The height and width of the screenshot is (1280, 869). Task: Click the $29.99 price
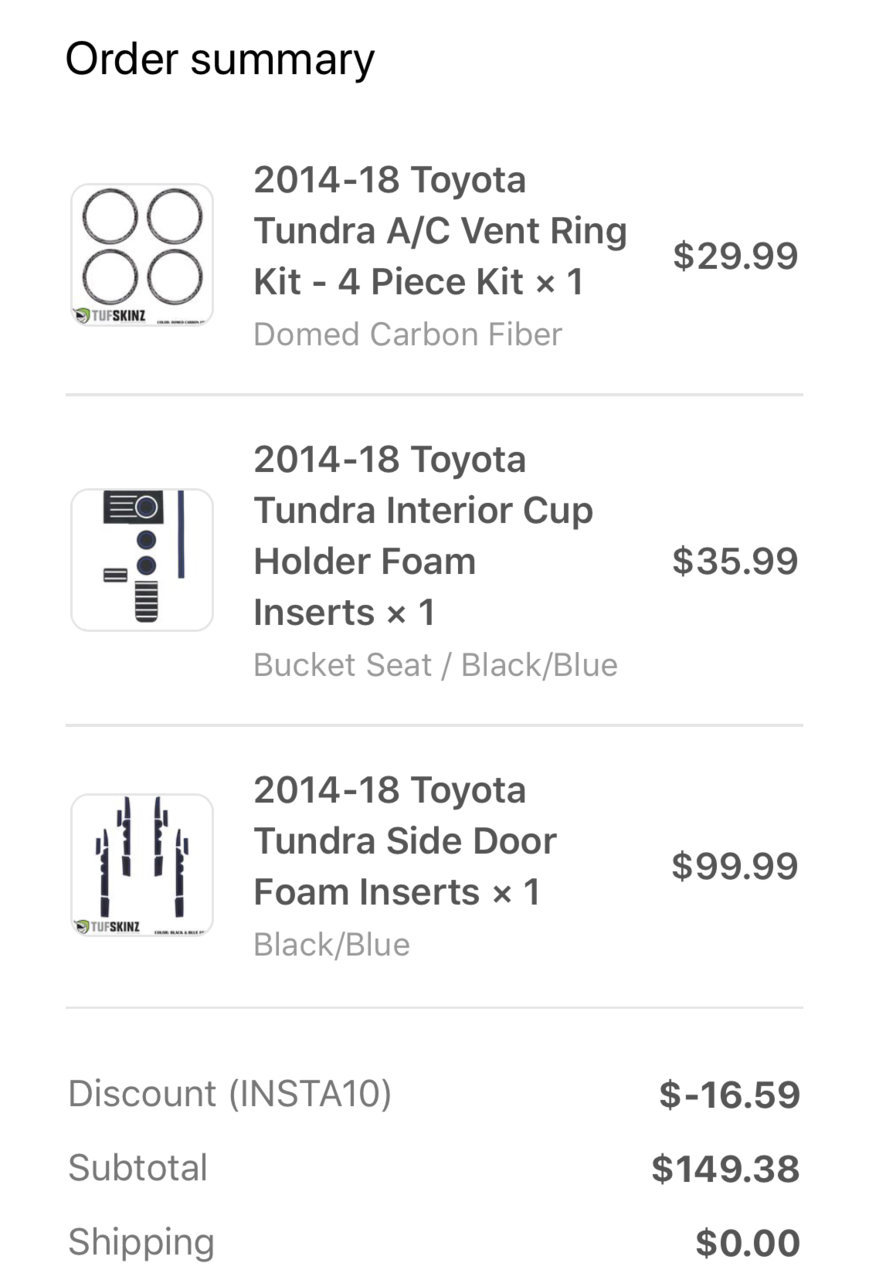point(735,256)
